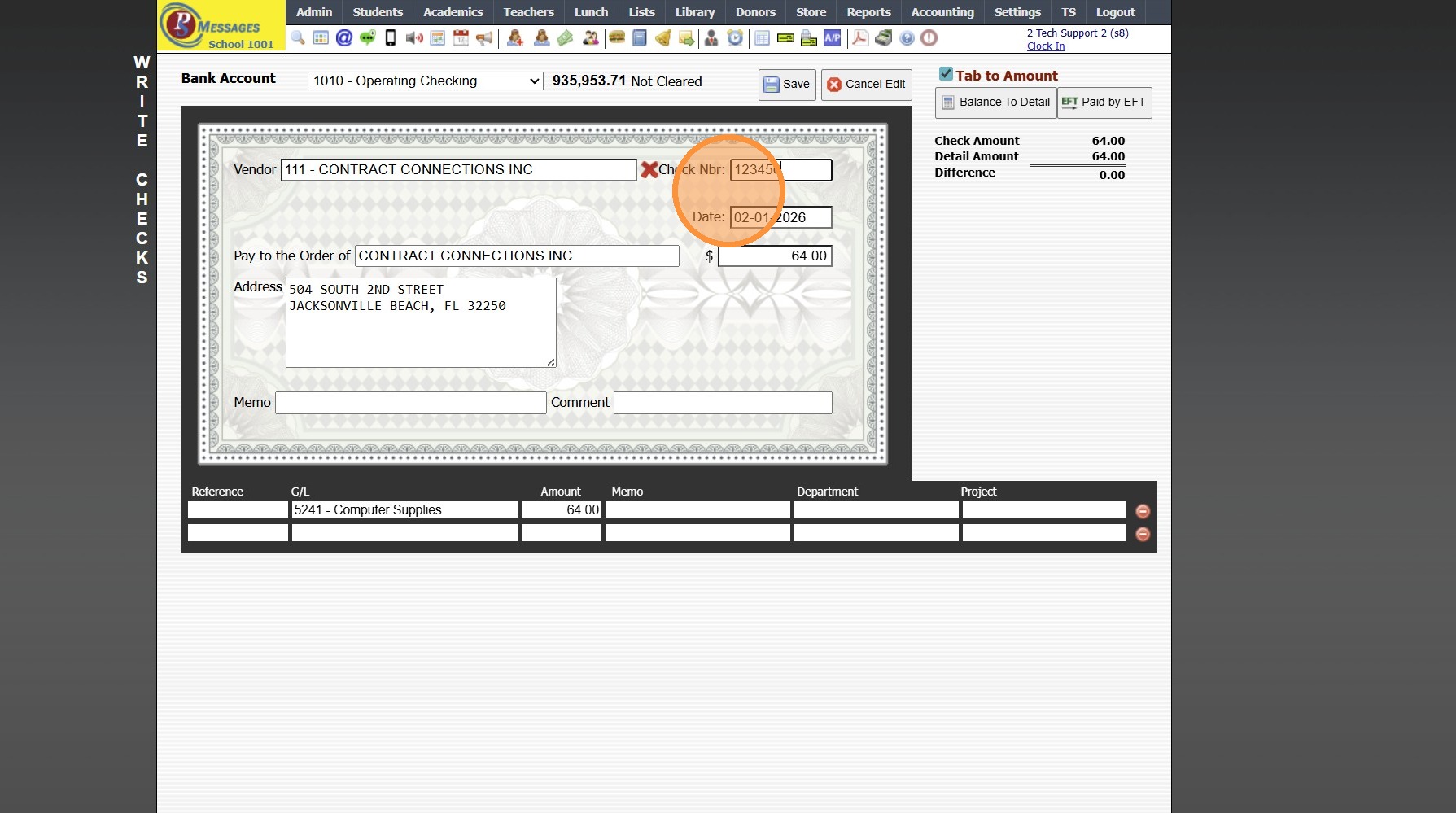The height and width of the screenshot is (813, 1456).
Task: Click the alarm clock icon
Action: tap(735, 37)
